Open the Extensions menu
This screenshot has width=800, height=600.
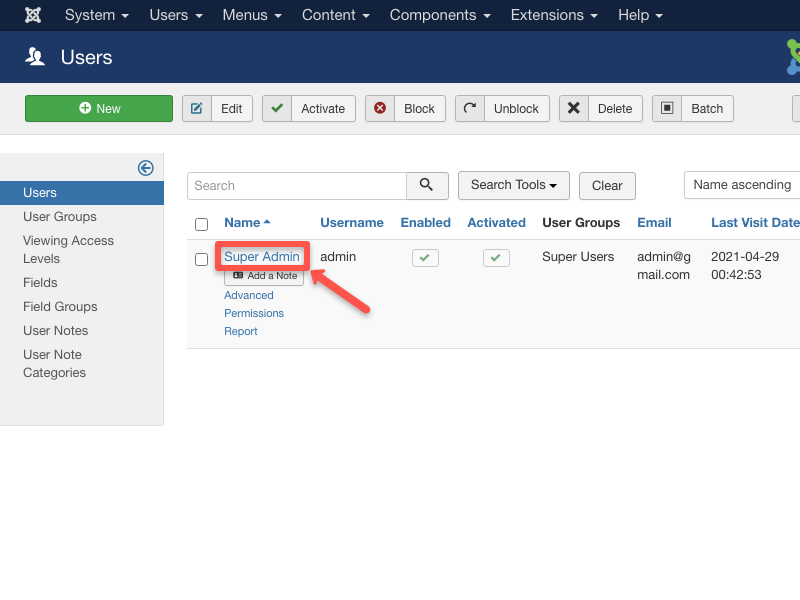[554, 15]
